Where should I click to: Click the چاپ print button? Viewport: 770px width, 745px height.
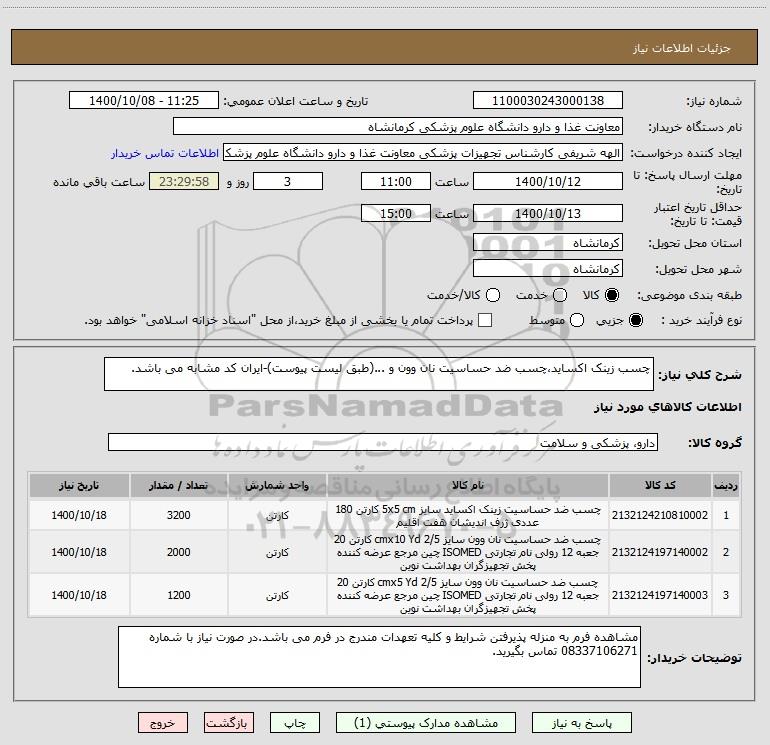point(295,723)
